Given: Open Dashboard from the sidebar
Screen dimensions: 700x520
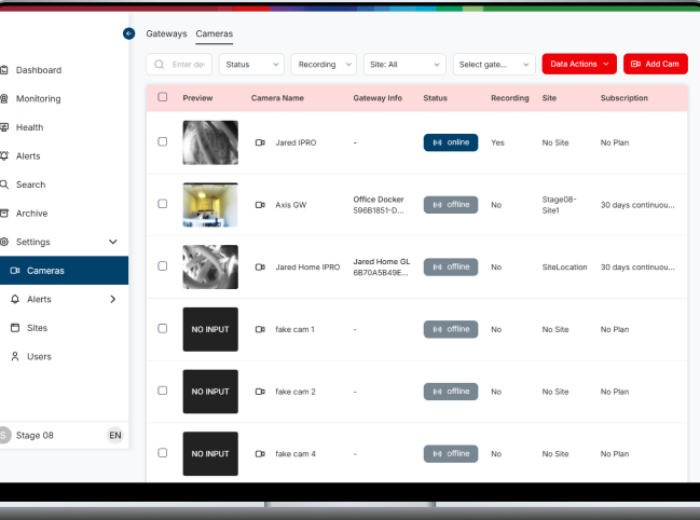Looking at the screenshot, I should tap(38, 70).
